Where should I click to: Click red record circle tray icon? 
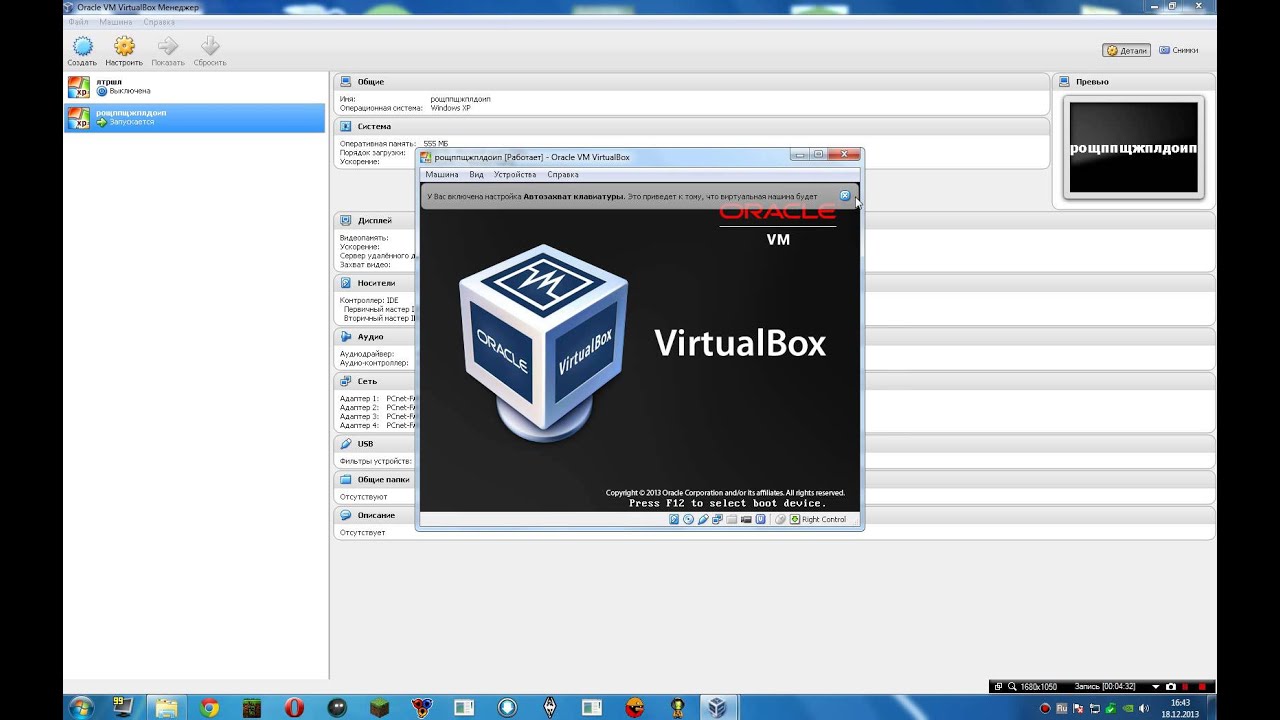pyautogui.click(x=1045, y=709)
